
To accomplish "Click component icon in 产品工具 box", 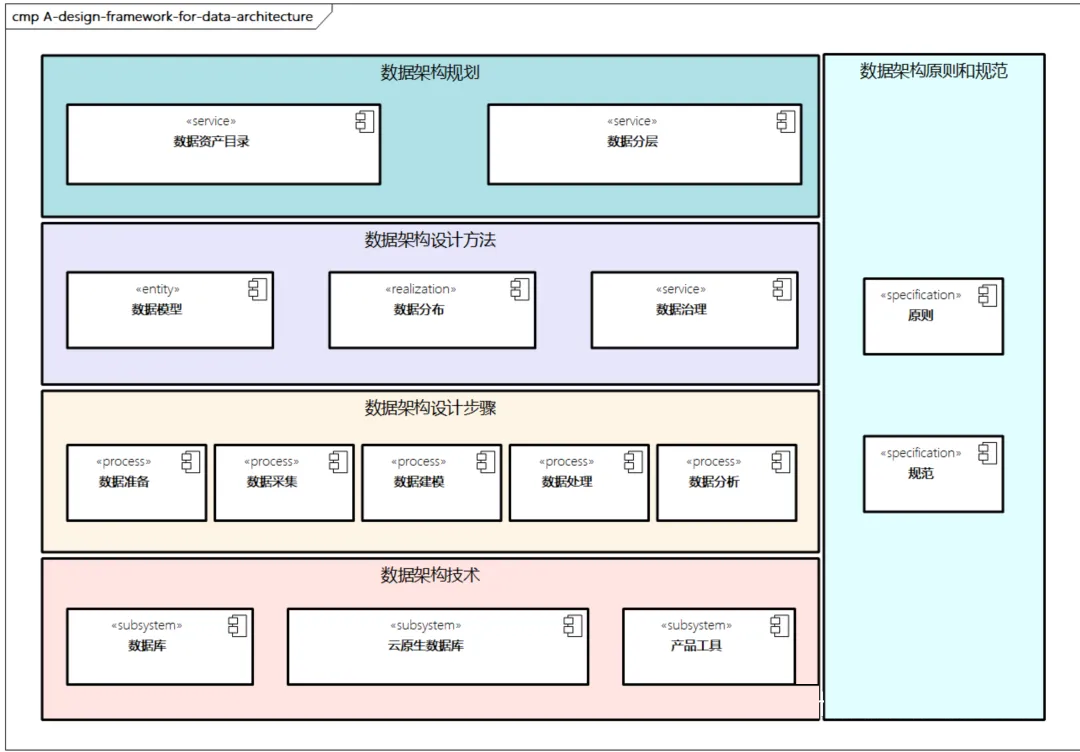I will (x=780, y=626).
